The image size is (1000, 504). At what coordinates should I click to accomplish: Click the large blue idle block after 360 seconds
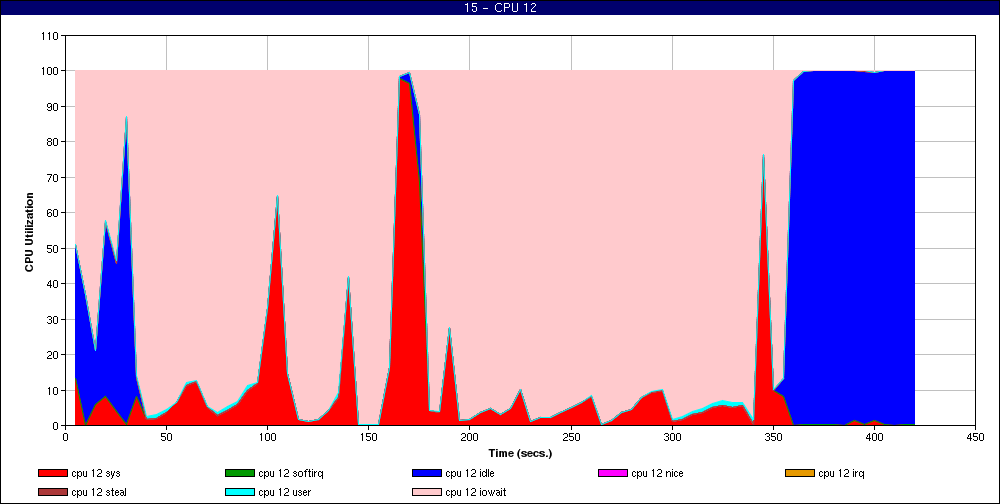coord(855,246)
